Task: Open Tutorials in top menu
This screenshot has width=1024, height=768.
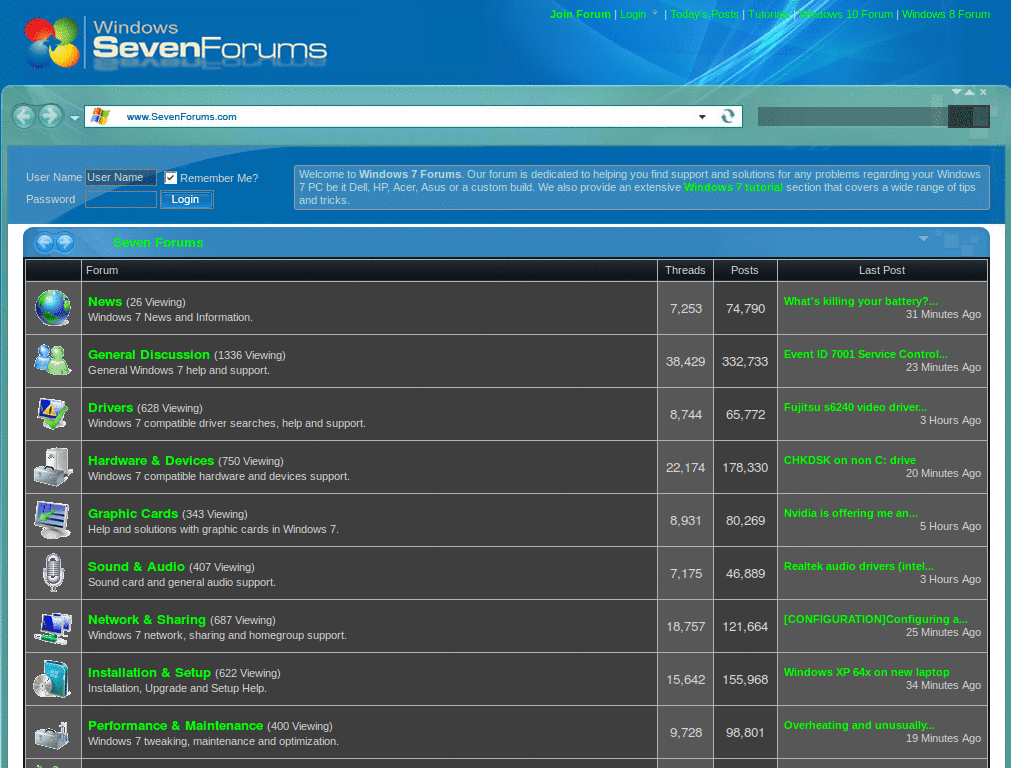Action: coord(769,14)
